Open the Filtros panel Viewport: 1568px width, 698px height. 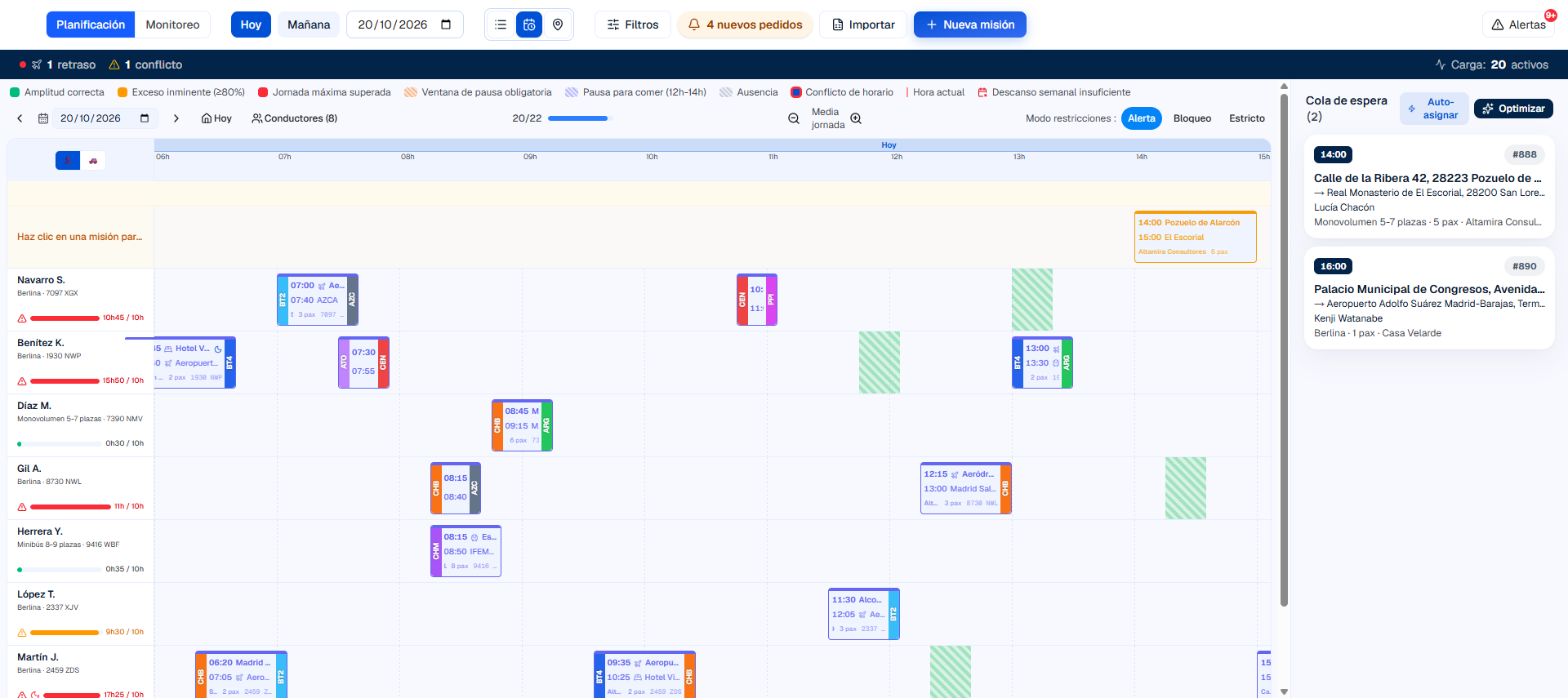coord(633,24)
